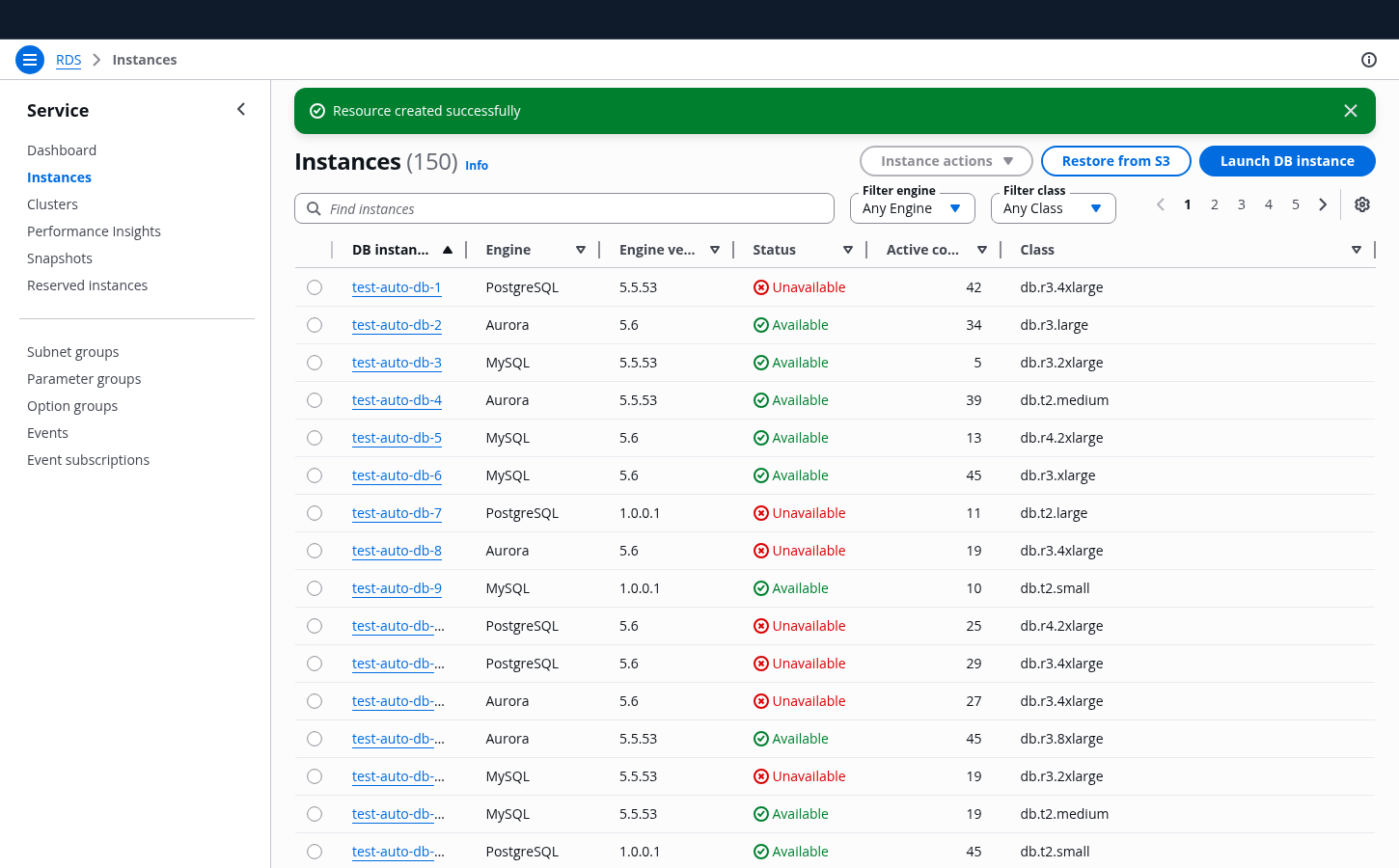The width and height of the screenshot is (1399, 868).
Task: Navigate to Parameter groups
Action: [84, 379]
